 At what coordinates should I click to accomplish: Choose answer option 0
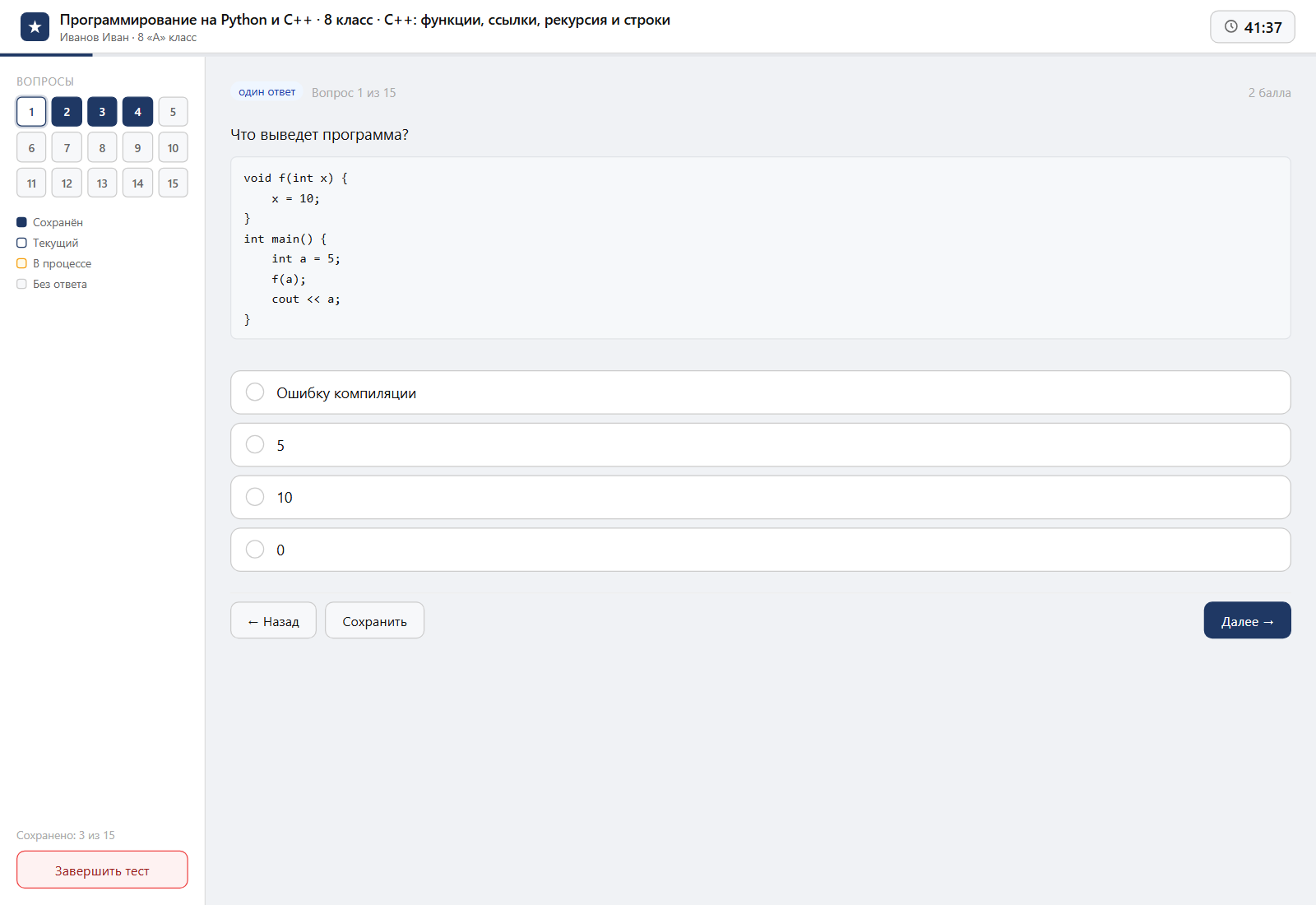760,550
